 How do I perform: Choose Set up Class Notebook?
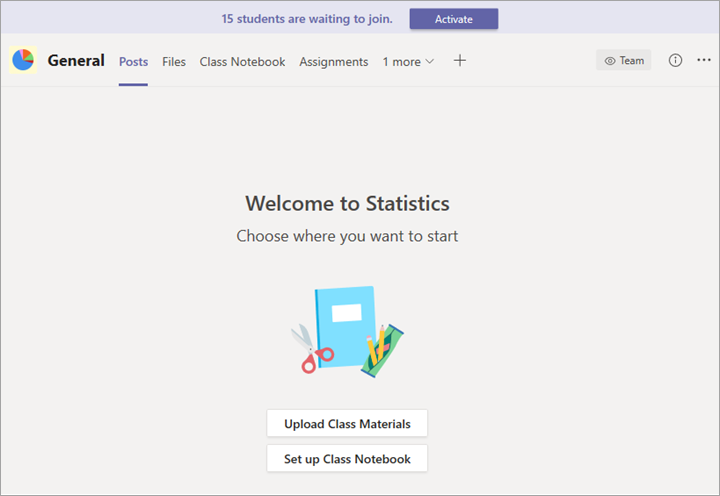pos(347,459)
